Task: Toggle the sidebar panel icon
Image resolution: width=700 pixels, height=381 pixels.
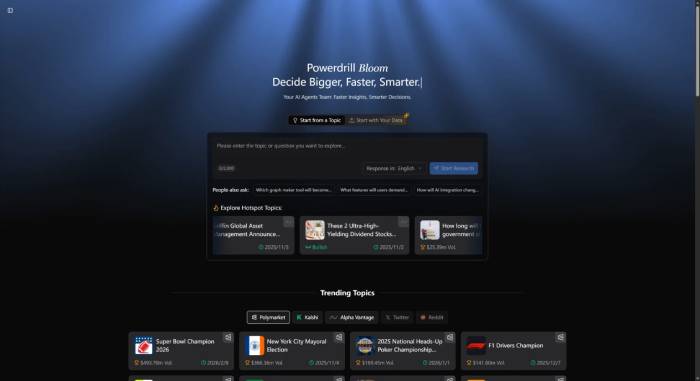Action: (10, 10)
